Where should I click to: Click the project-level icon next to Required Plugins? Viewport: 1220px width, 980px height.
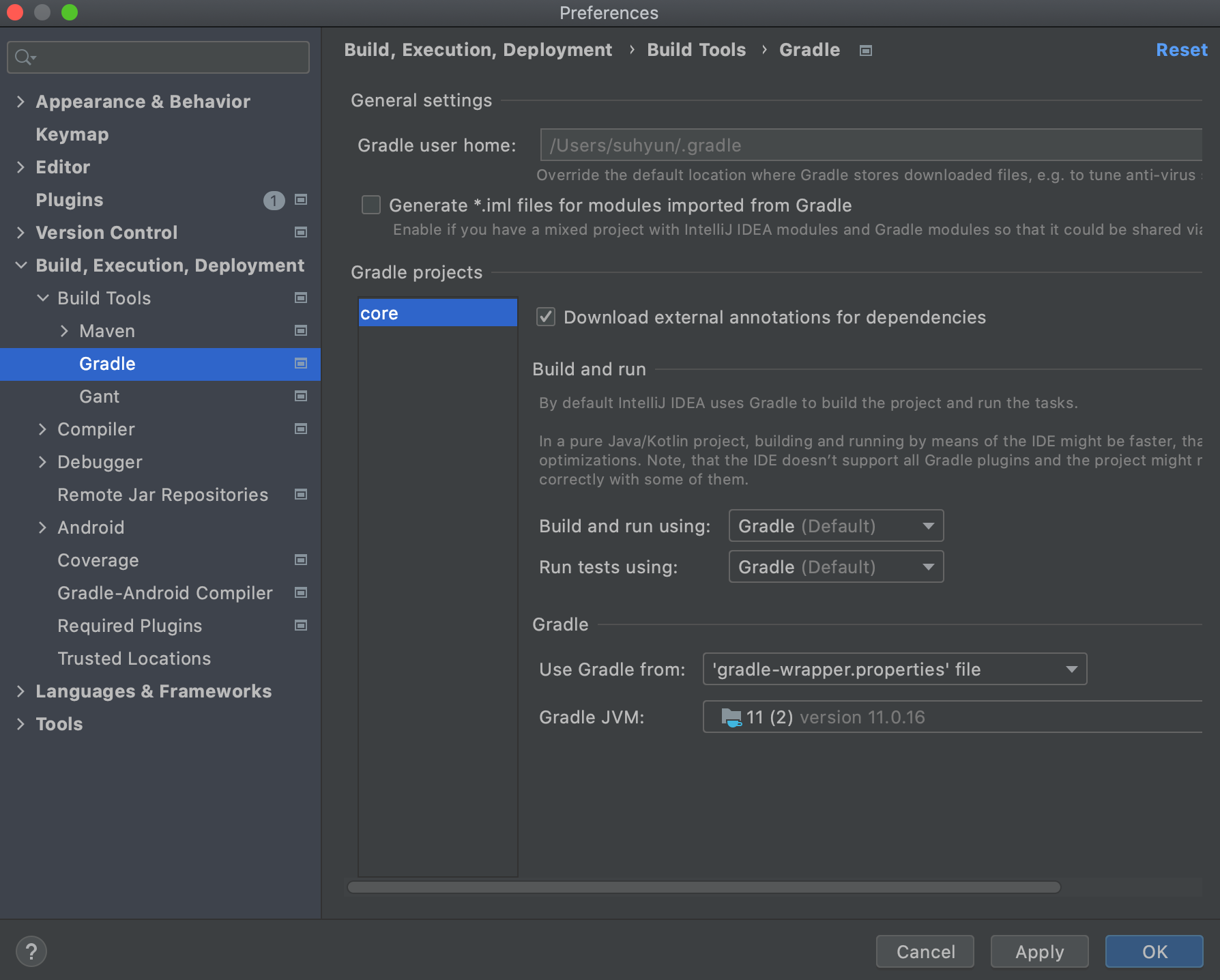(301, 626)
